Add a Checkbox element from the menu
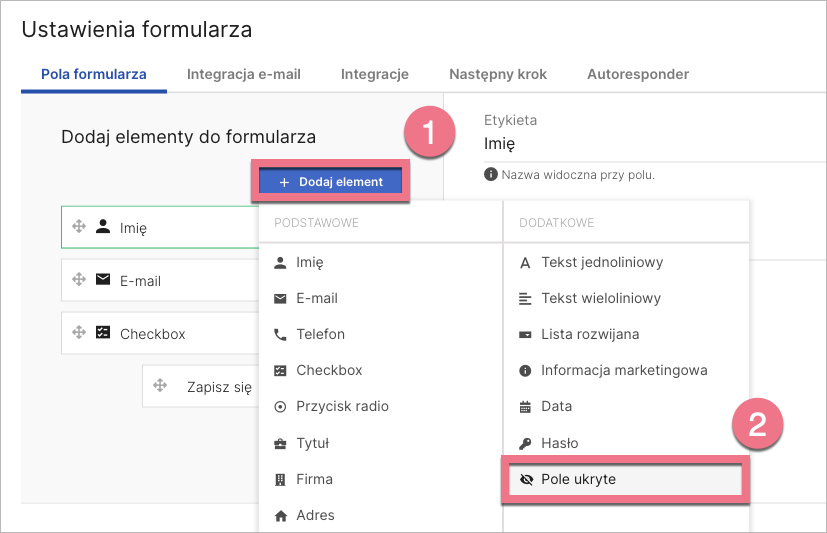Image resolution: width=827 pixels, height=533 pixels. (329, 370)
